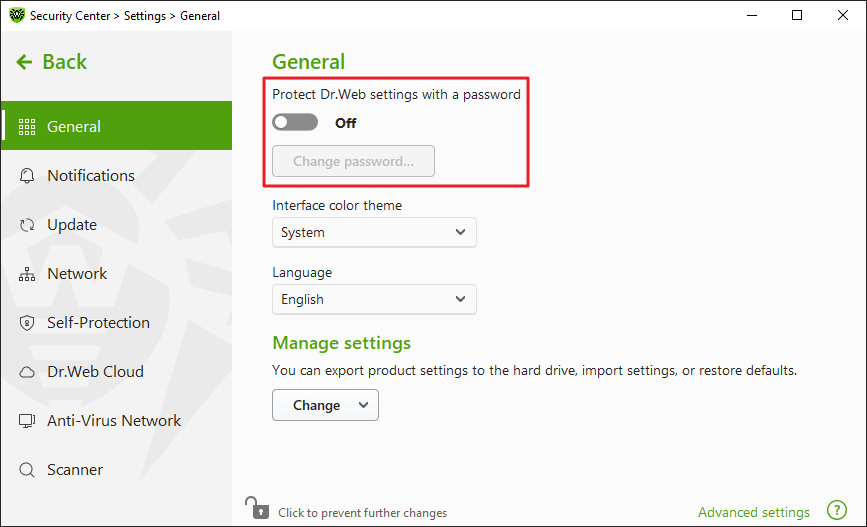Maximize the Security Center window
This screenshot has height=527, width=867.
[x=797, y=15]
